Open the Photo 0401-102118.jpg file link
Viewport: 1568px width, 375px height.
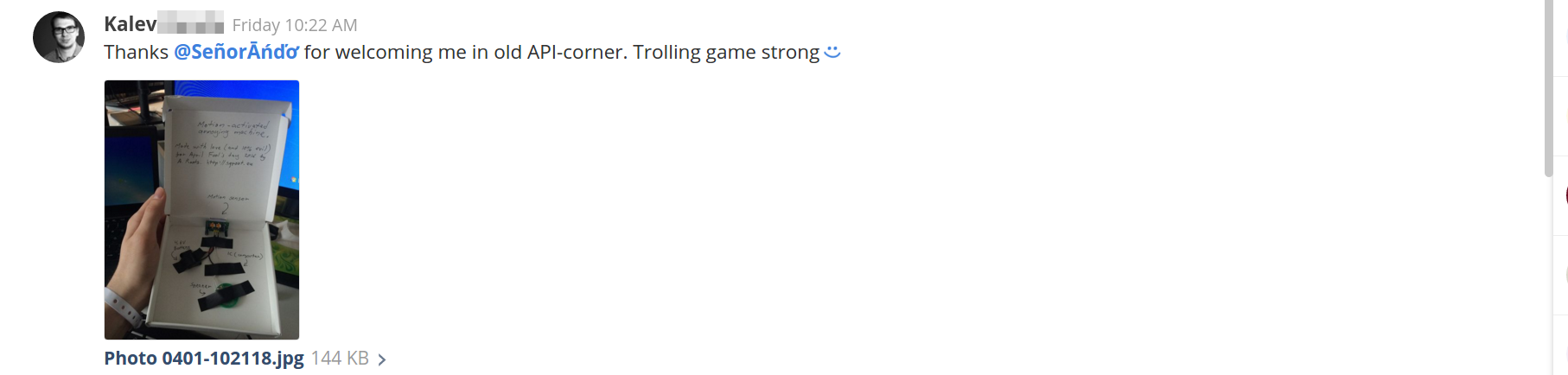click(204, 358)
